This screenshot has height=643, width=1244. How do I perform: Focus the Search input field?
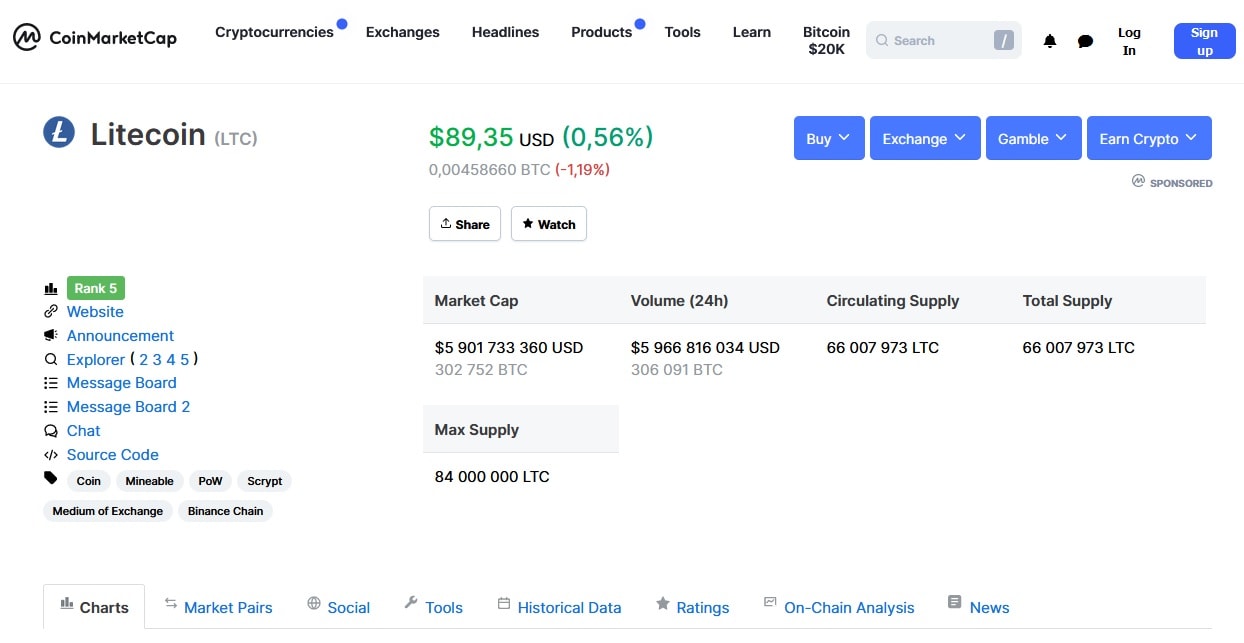(943, 41)
